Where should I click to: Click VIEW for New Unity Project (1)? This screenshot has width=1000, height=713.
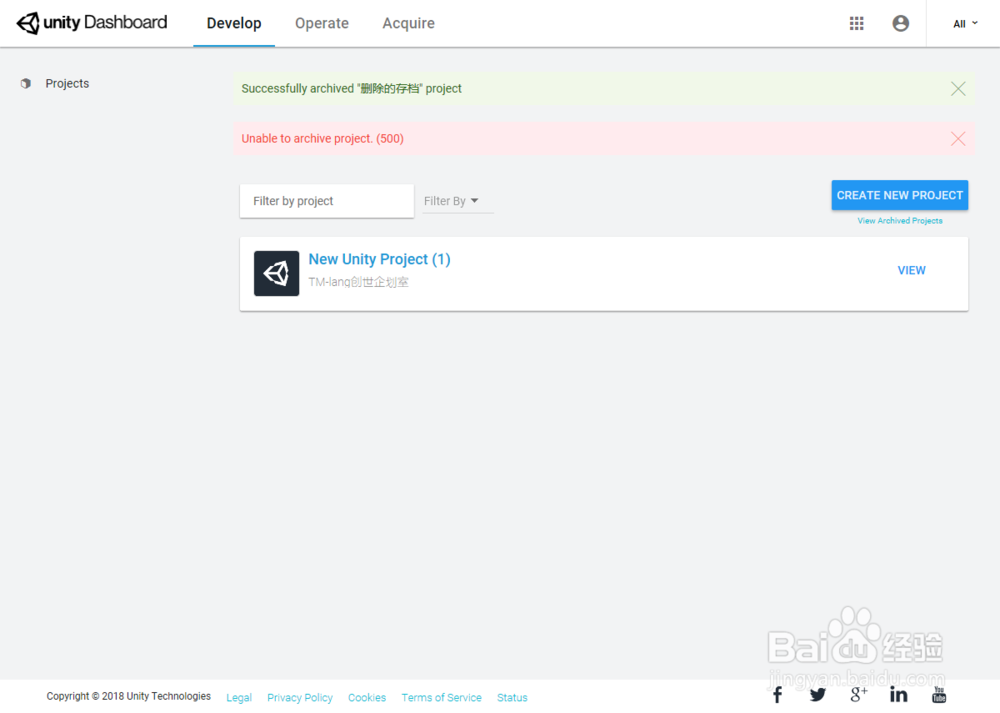911,270
